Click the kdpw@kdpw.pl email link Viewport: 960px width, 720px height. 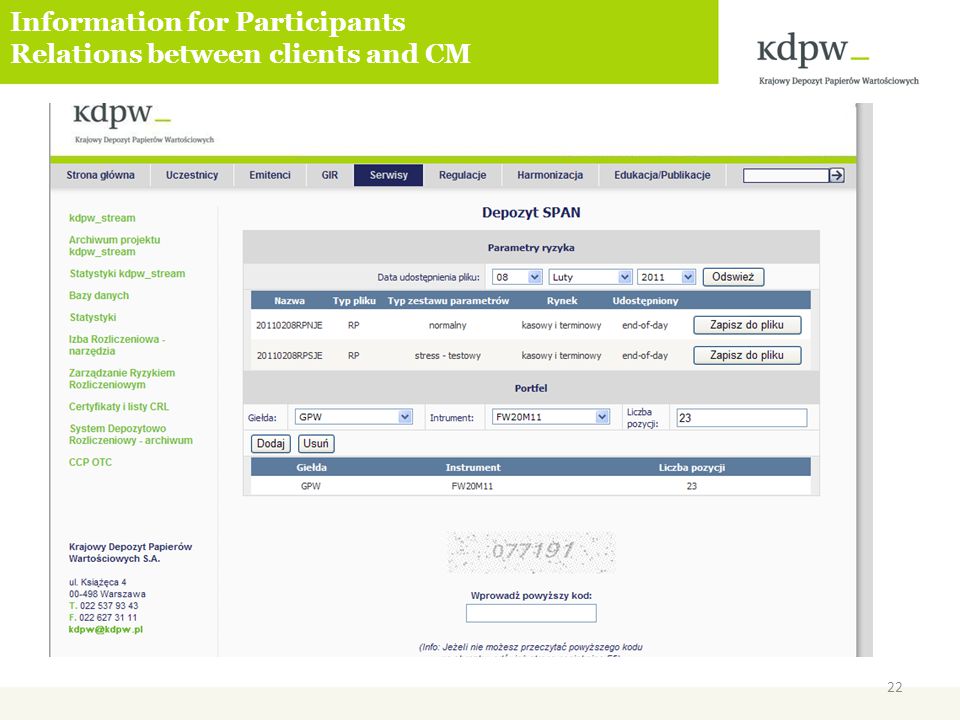[x=105, y=629]
